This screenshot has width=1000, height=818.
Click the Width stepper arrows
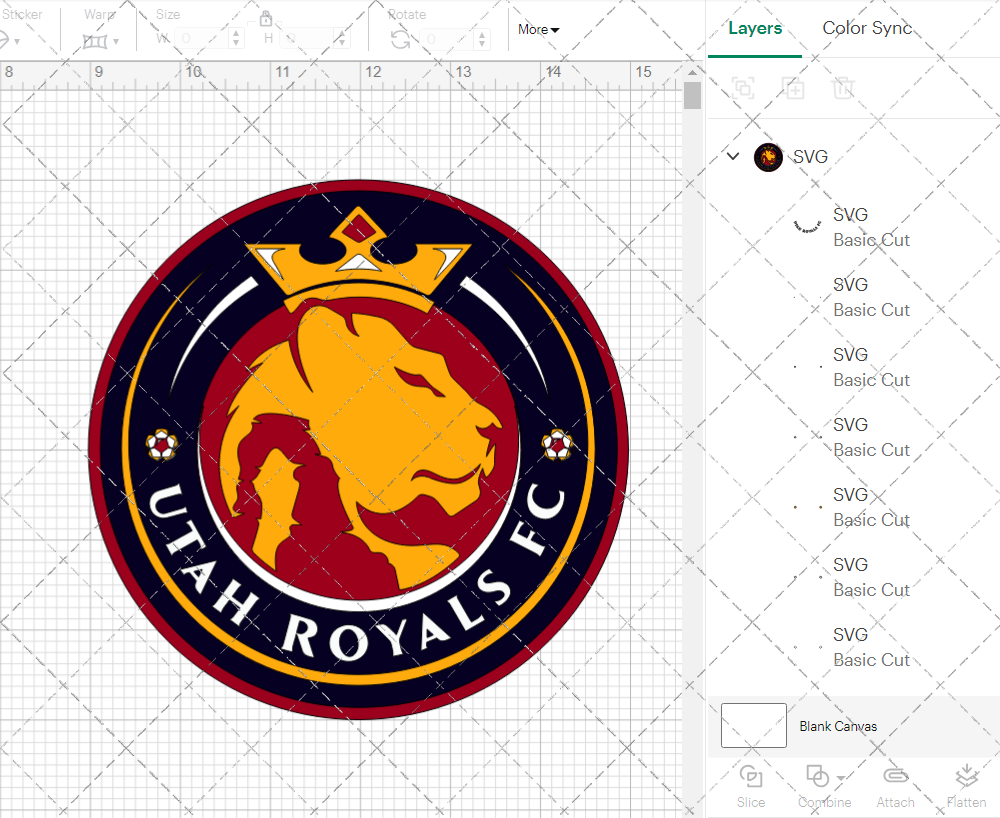point(236,39)
